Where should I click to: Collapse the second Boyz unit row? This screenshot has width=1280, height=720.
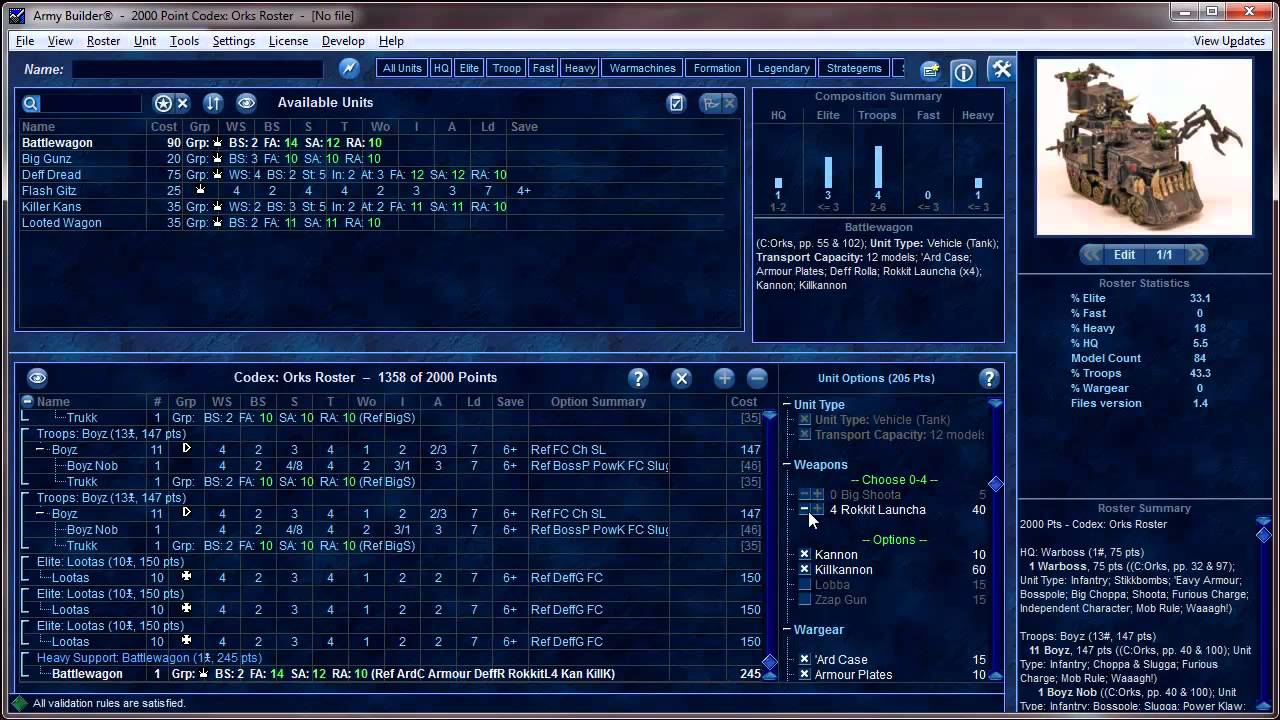41,514
